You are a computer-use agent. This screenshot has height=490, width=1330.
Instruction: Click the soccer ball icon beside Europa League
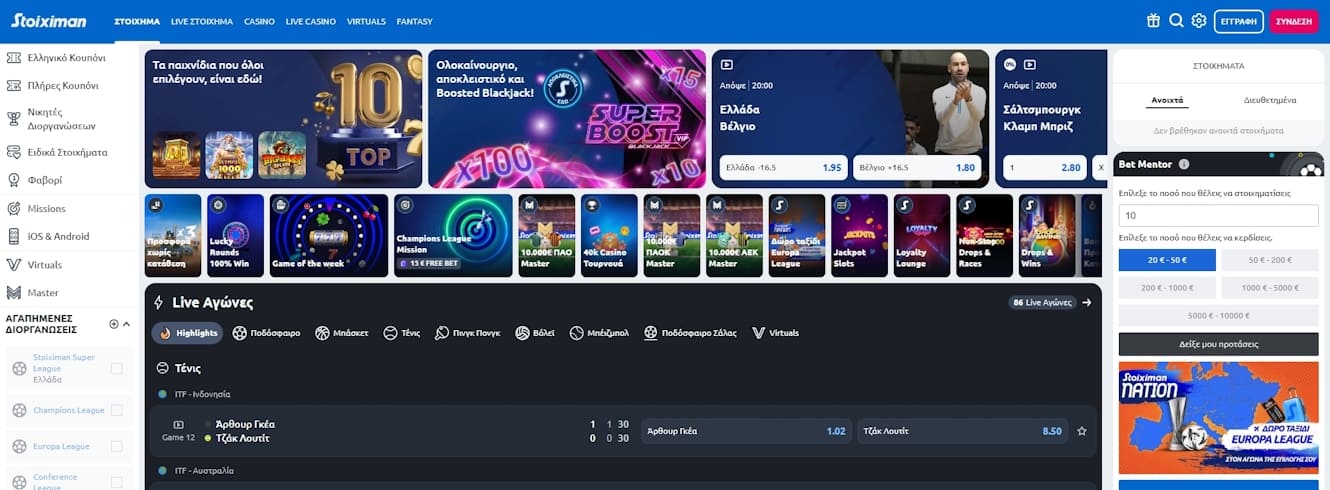[x=20, y=446]
